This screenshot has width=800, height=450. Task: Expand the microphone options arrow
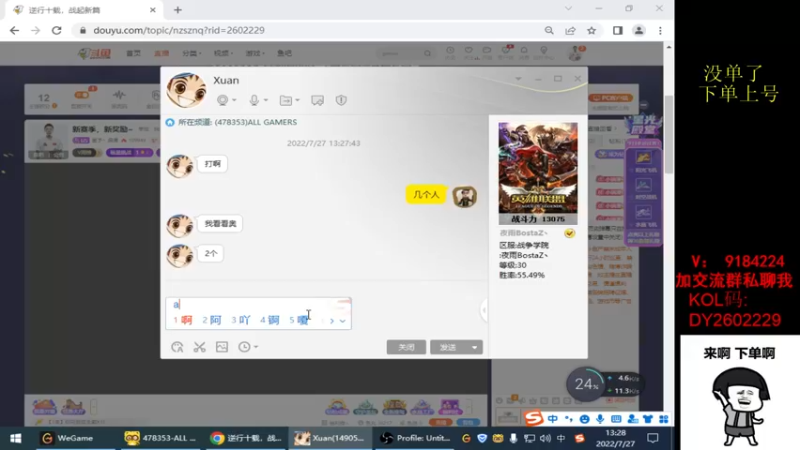tap(266, 100)
